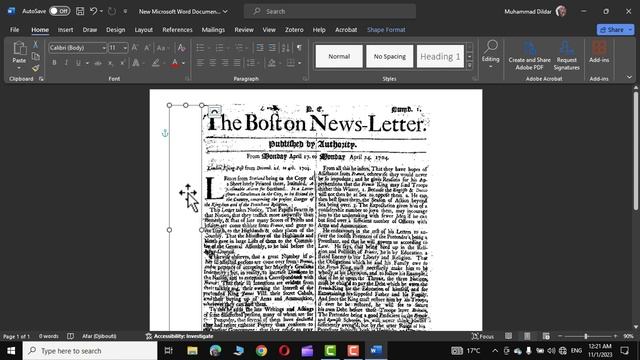This screenshot has width=640, height=360.
Task: Click the Clear All Formatting icon
Action: [x=182, y=48]
